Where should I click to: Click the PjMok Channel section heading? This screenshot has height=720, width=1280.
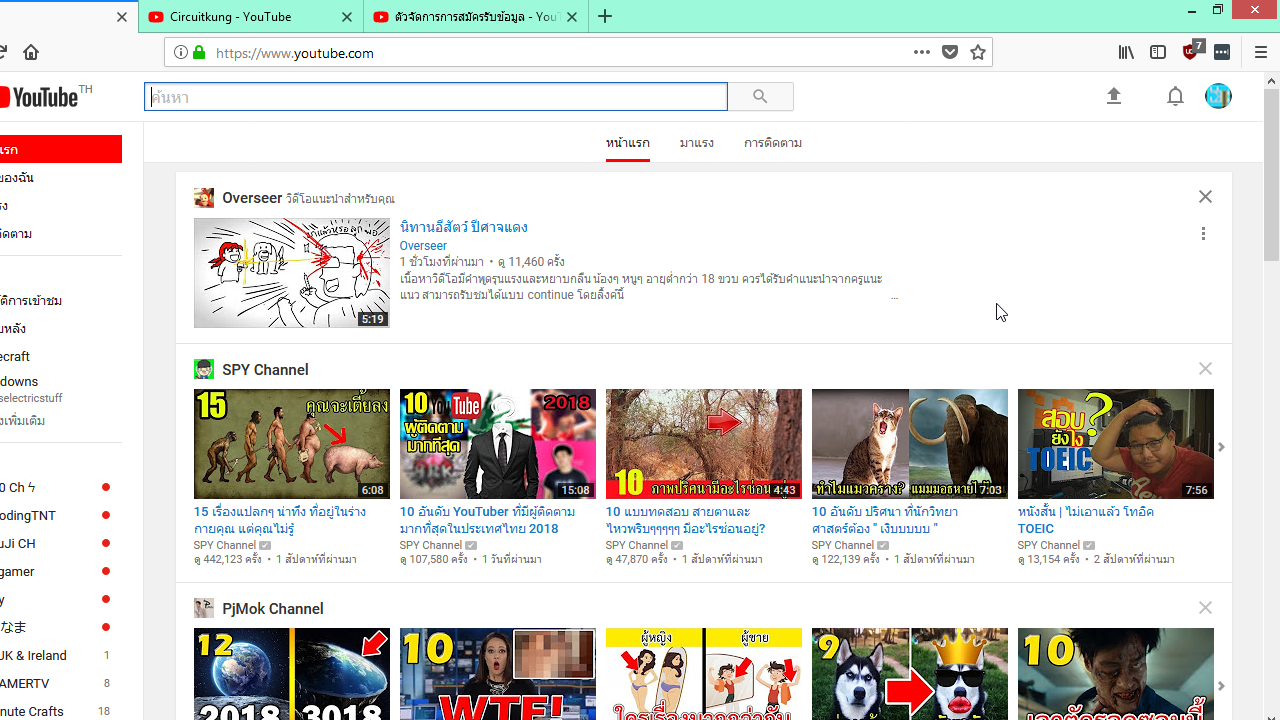click(273, 609)
